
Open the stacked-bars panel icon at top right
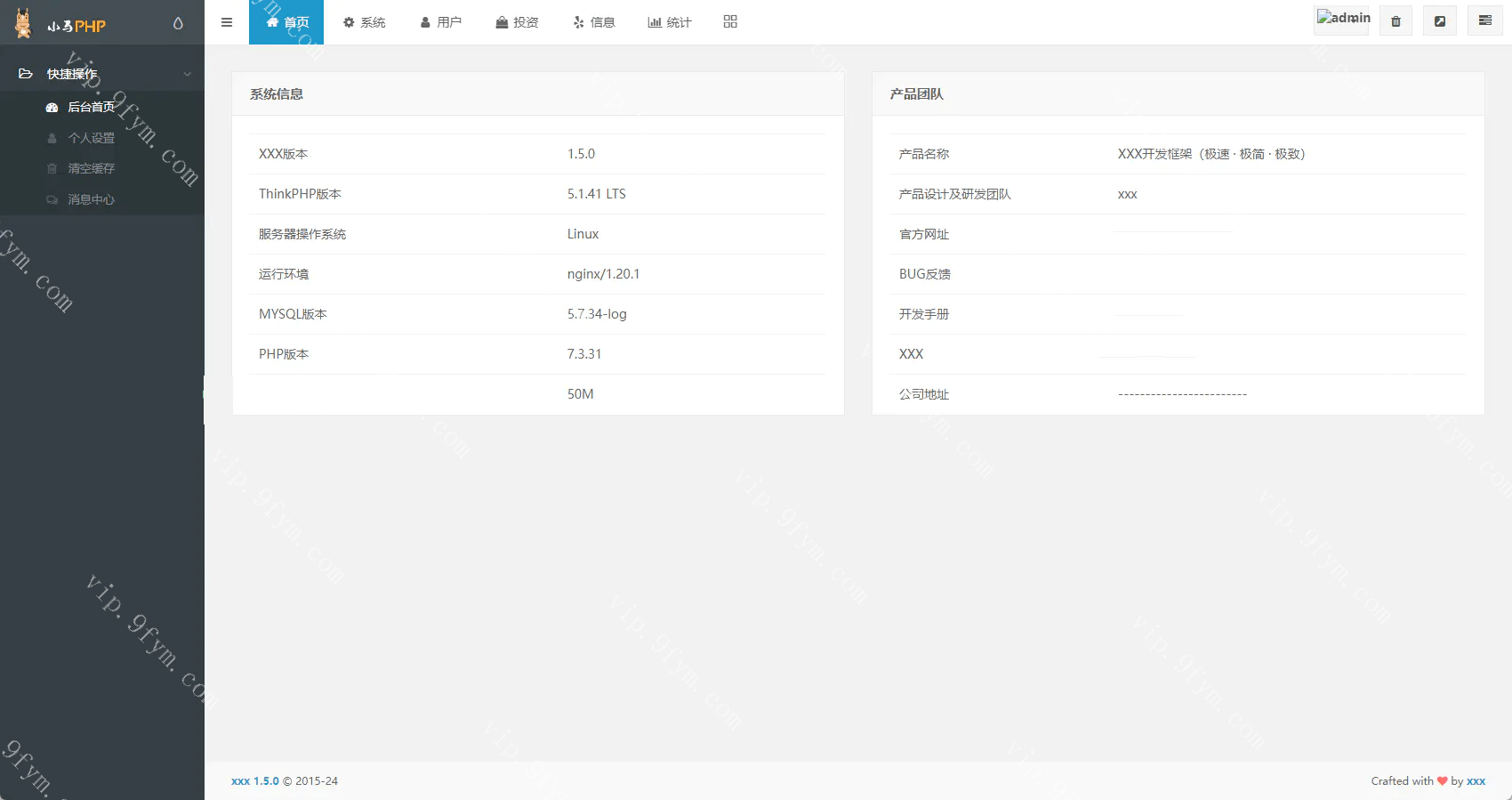tap(1484, 21)
